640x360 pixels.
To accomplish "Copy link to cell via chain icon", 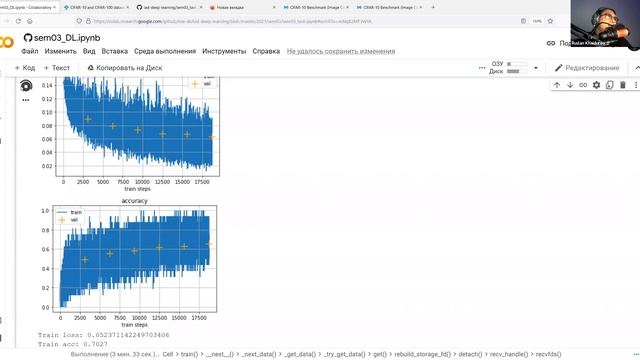I will point(583,85).
